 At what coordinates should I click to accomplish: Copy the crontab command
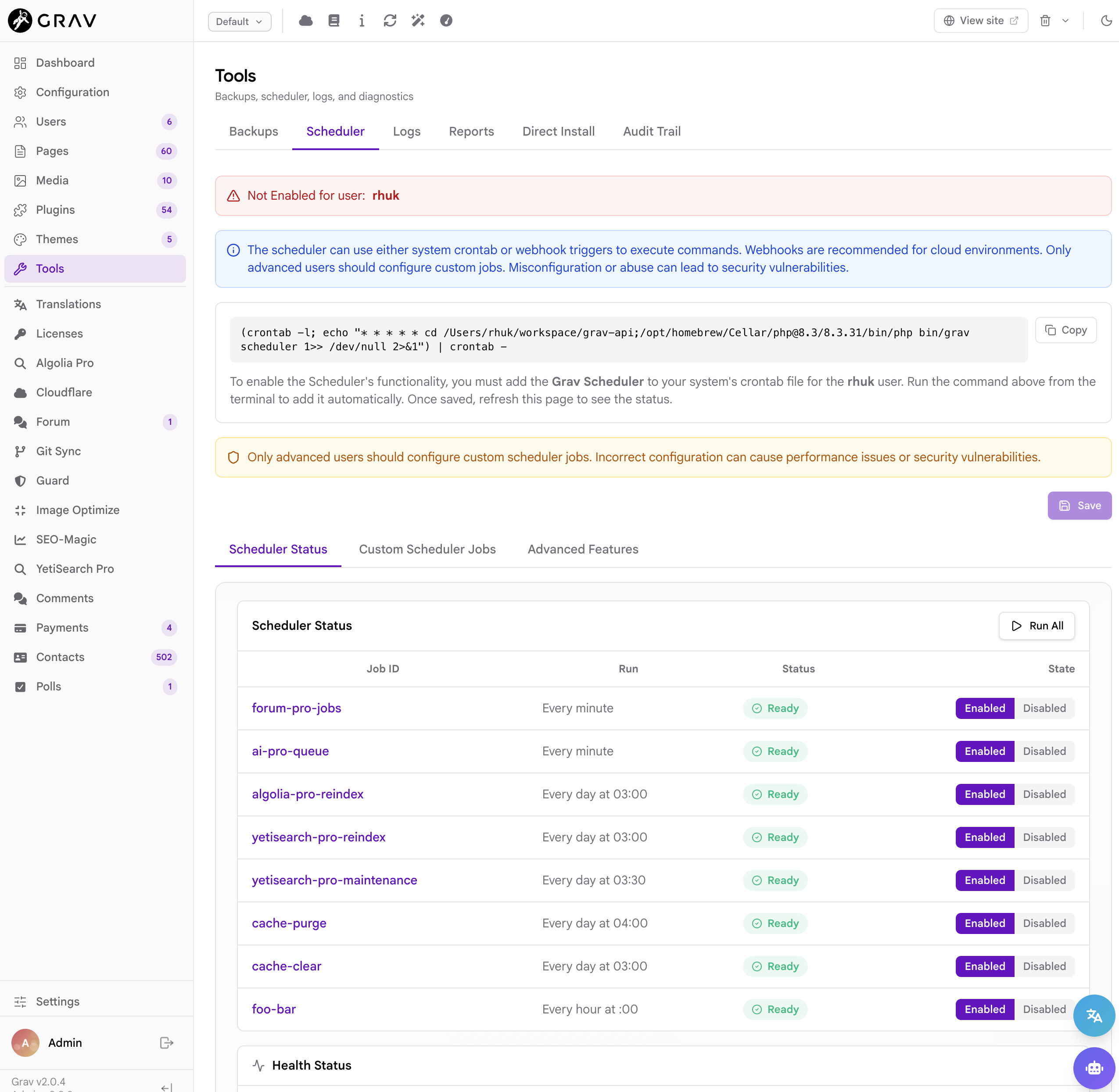(1065, 330)
